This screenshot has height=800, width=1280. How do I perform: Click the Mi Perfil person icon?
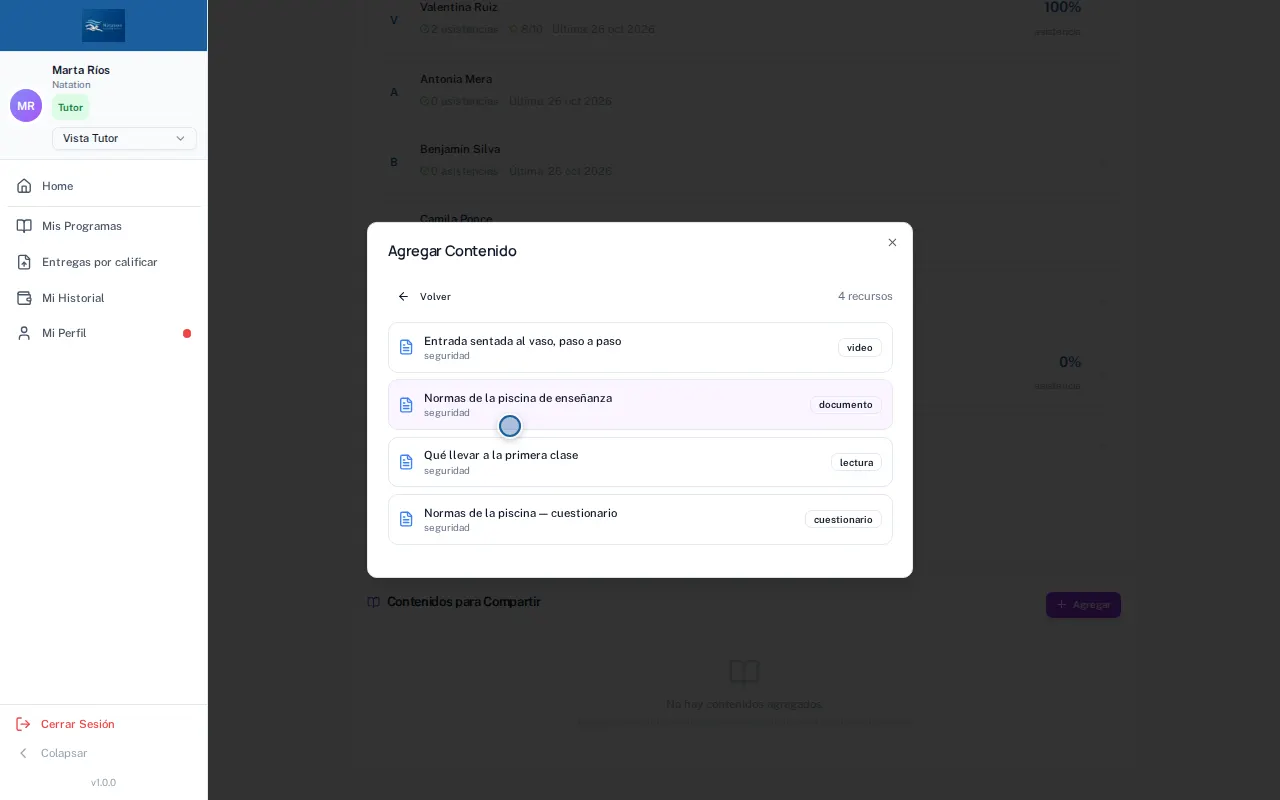click(24, 333)
